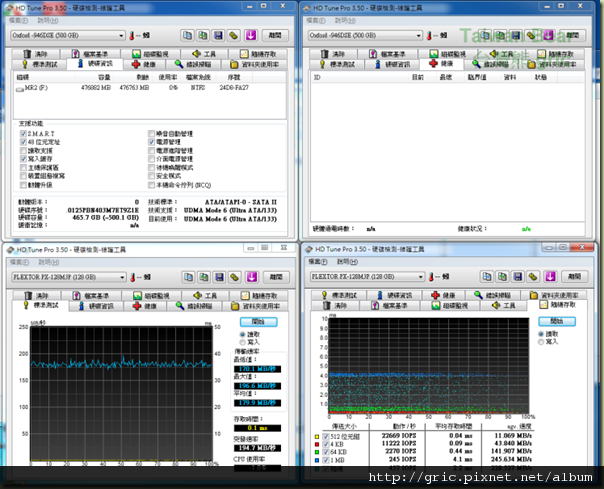Expand Oxfoof drive dropdown in disk info window
Viewport: 604px width, 489px height.
coord(120,34)
